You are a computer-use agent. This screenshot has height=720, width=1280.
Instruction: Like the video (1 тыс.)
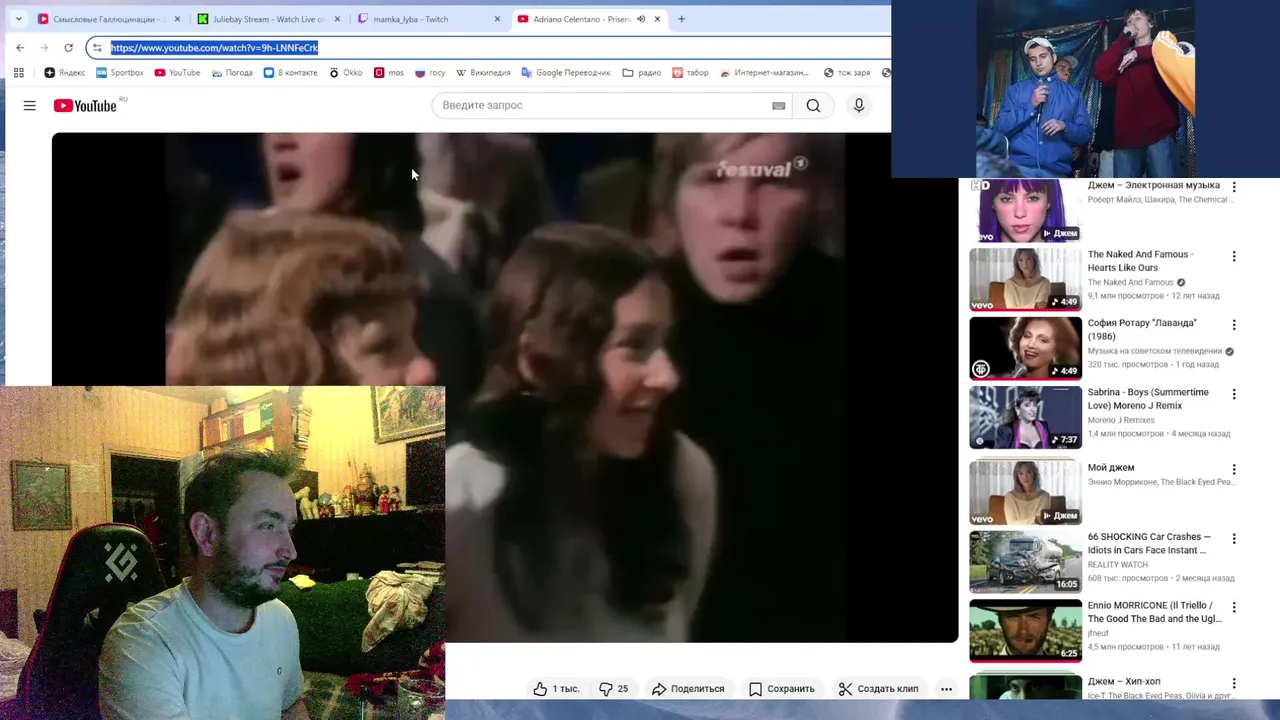point(556,688)
